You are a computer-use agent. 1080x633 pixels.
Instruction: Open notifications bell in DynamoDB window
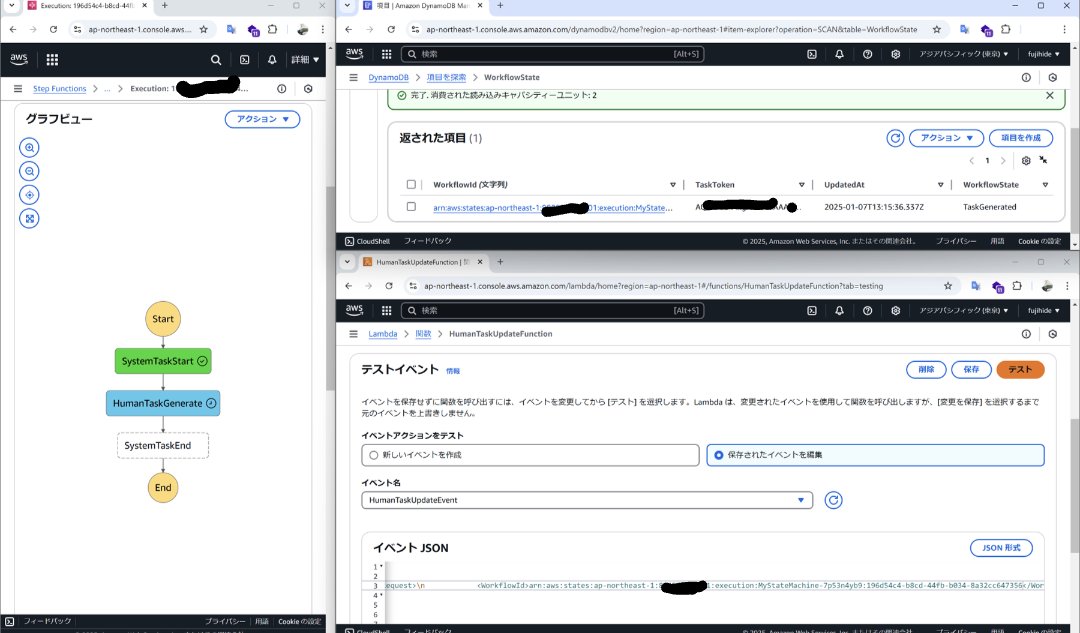coord(839,54)
